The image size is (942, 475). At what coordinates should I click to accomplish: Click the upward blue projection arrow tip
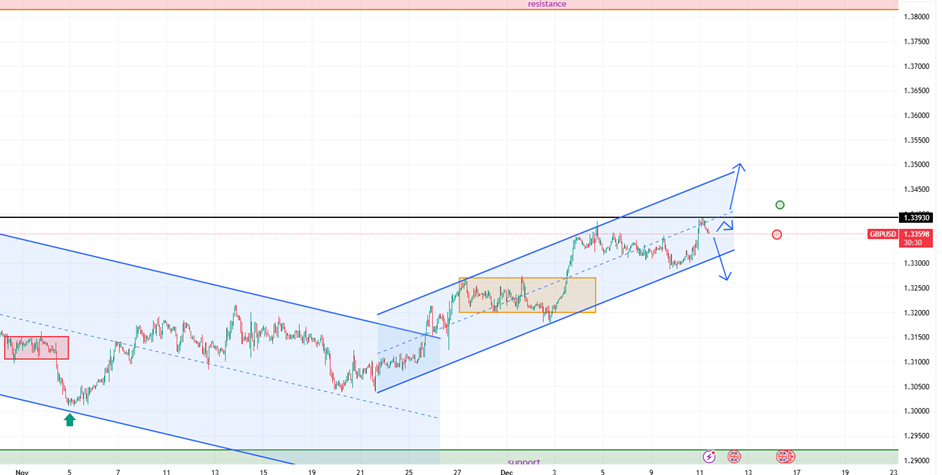[739, 165]
